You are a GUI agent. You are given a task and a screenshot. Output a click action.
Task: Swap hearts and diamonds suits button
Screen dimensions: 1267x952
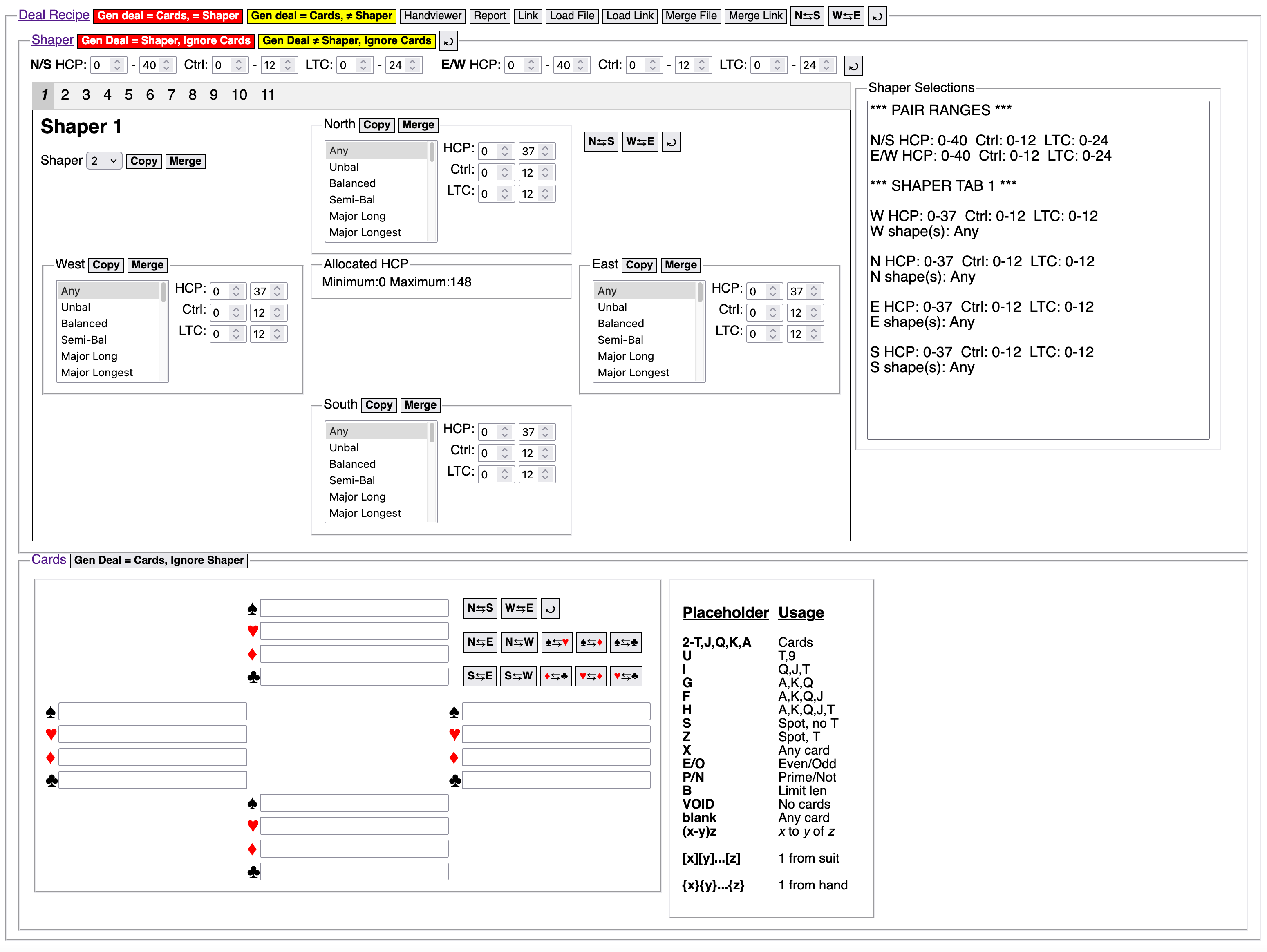click(x=591, y=676)
